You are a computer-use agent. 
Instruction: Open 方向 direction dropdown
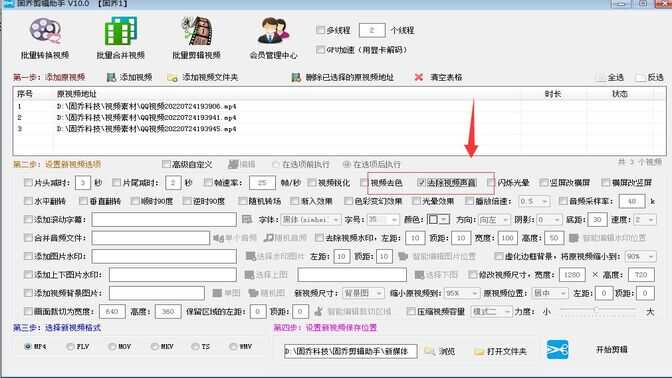pyautogui.click(x=494, y=219)
